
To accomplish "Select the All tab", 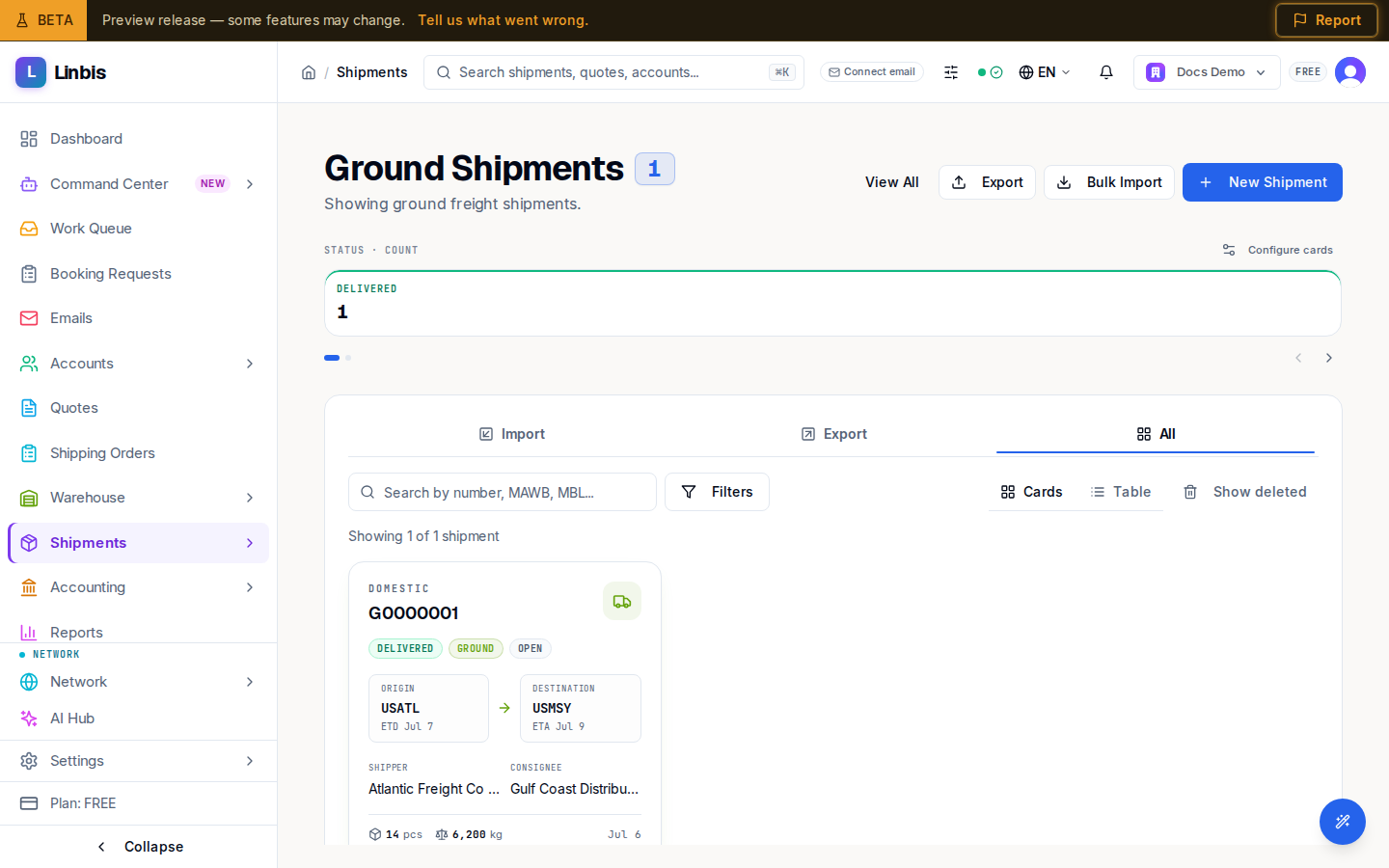I will [1156, 434].
